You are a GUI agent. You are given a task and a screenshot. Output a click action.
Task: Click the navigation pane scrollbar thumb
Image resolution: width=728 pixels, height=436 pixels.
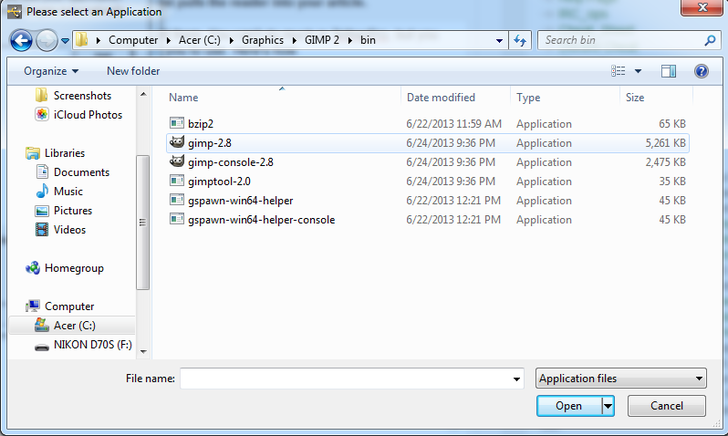[x=143, y=222]
